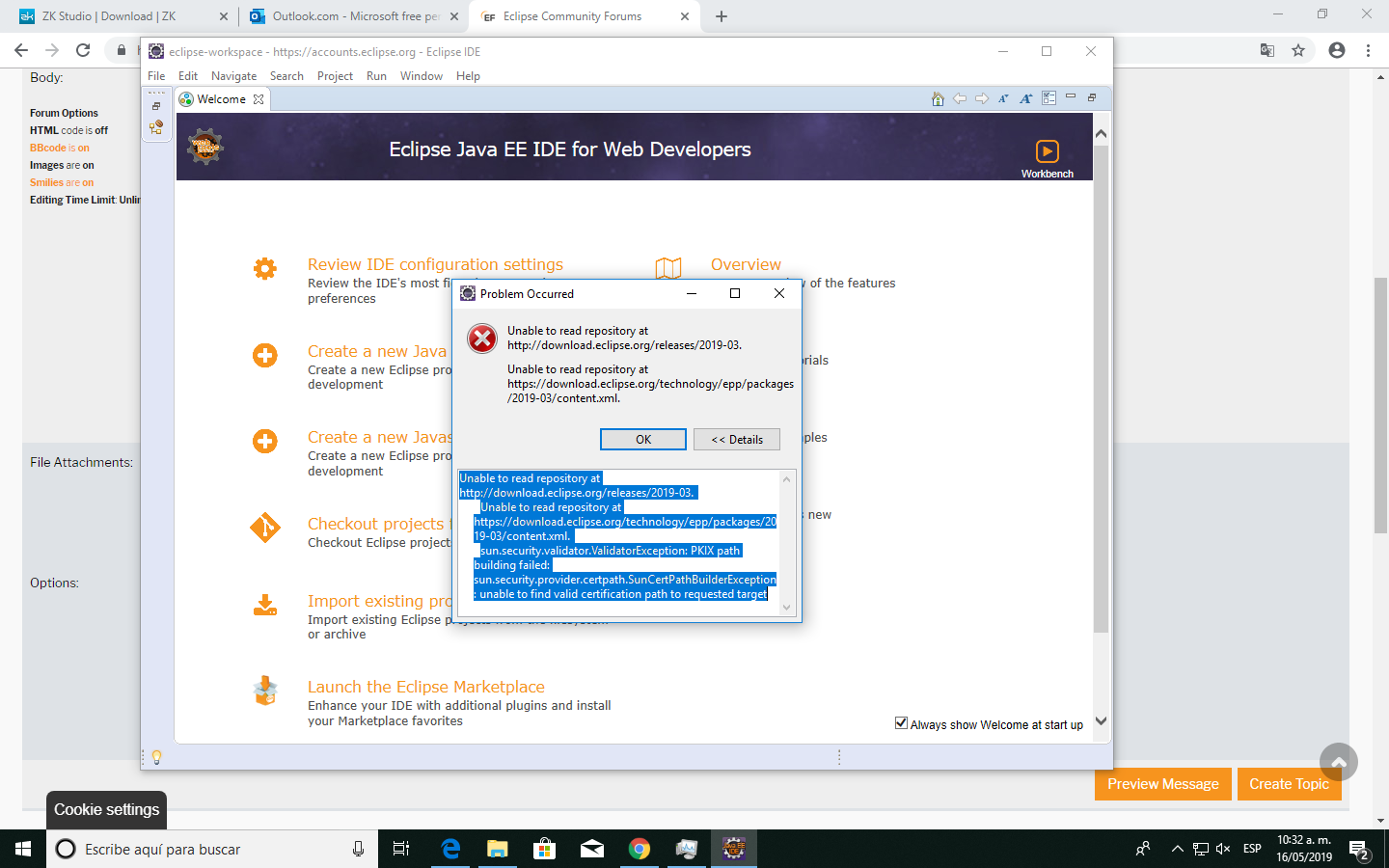Switch to the ZK Studio Download browser tab
This screenshot has height=868, width=1389.
click(124, 16)
